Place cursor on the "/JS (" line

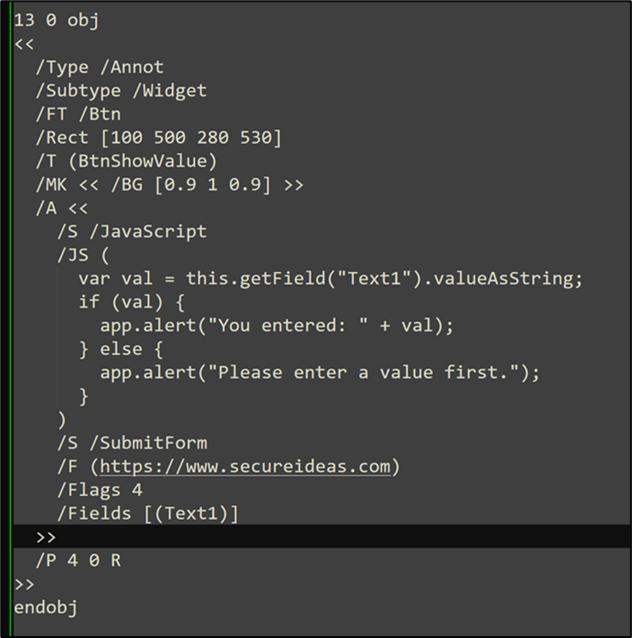pyautogui.click(x=83, y=254)
